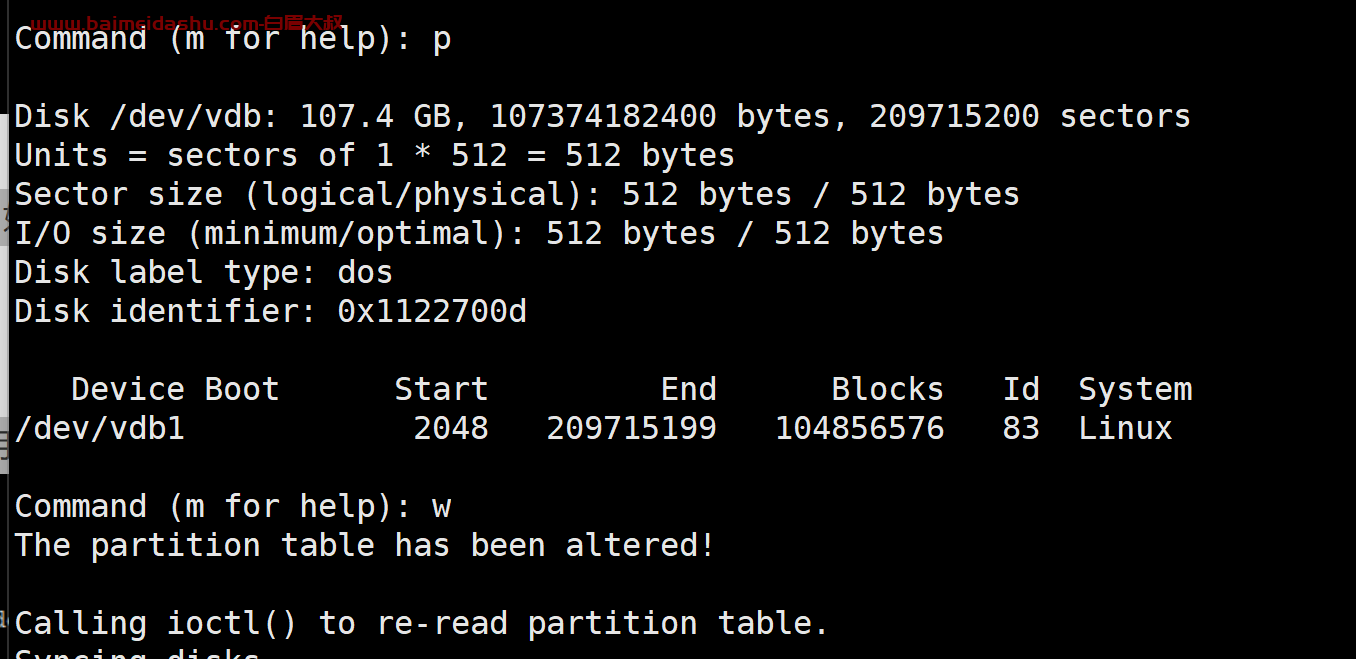Click the 'Linux' system type text
The width and height of the screenshot is (1356, 659).
pos(1125,429)
